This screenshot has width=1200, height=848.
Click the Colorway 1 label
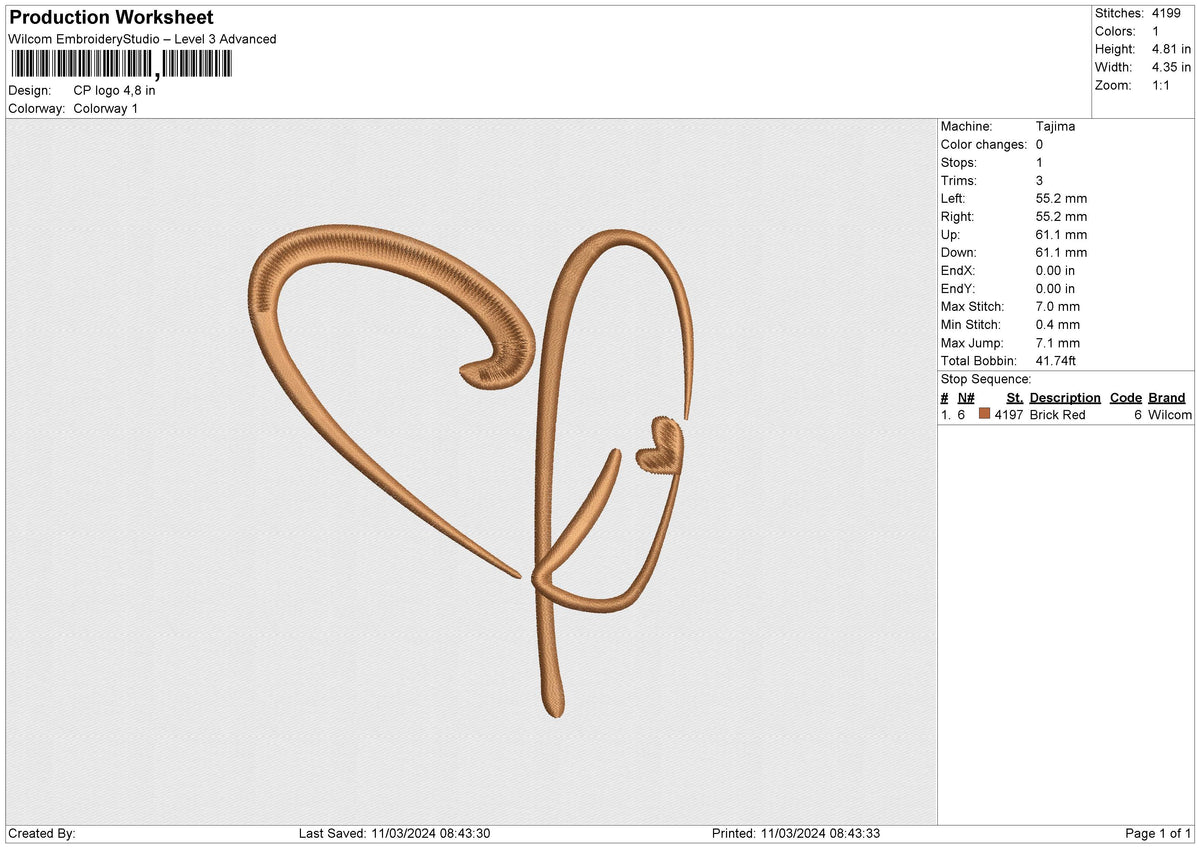pyautogui.click(x=106, y=108)
